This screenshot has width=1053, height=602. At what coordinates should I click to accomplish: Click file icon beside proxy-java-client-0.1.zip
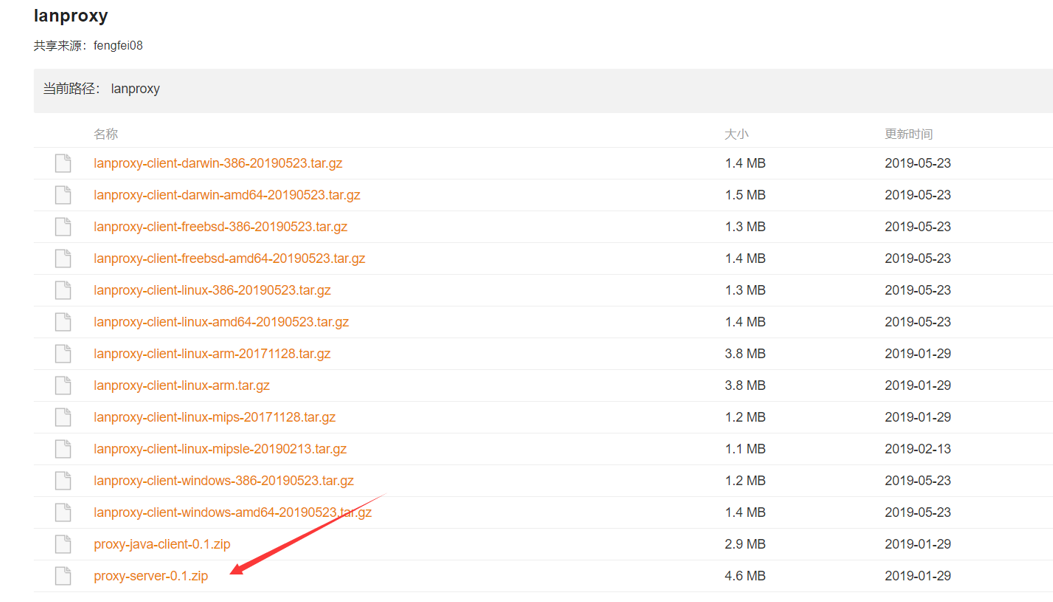click(63, 544)
